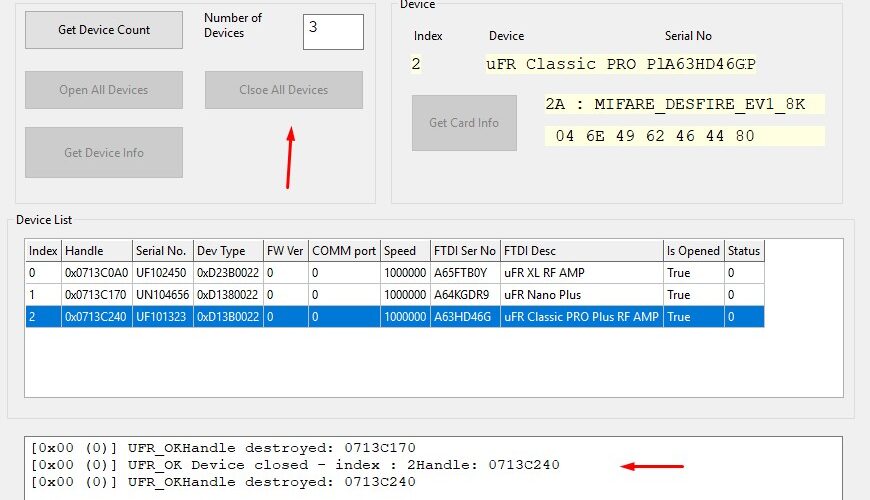
Task: Click card type 2A : MIFARE_DESFIRE_EV1_8K
Action: tap(685, 104)
